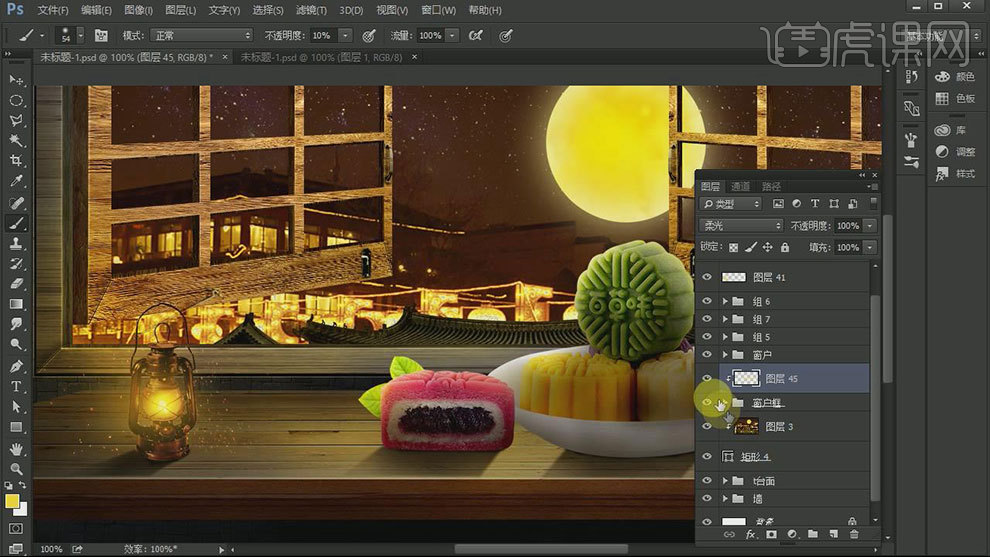Hide layer 图层 3
Image resolution: width=990 pixels, height=557 pixels.
coord(707,426)
